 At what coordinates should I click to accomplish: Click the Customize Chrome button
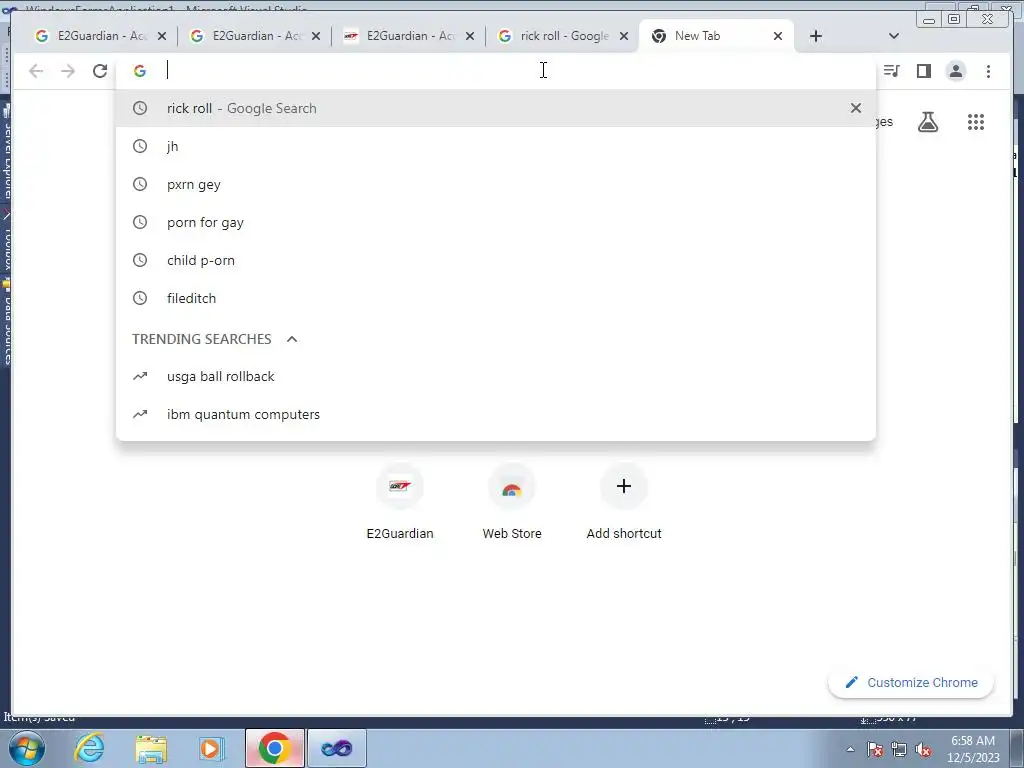(x=911, y=682)
